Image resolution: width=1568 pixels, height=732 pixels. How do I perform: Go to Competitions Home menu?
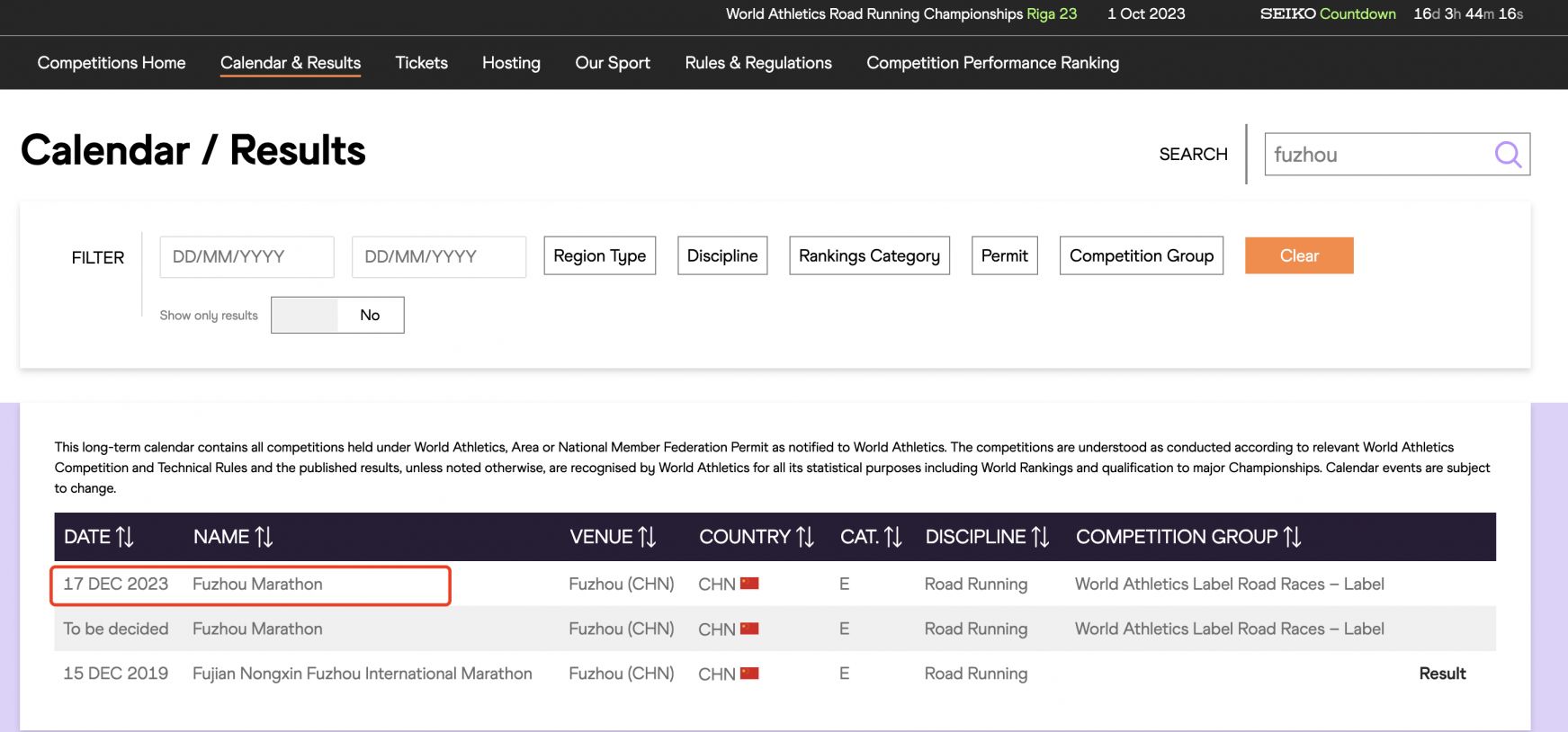(112, 63)
